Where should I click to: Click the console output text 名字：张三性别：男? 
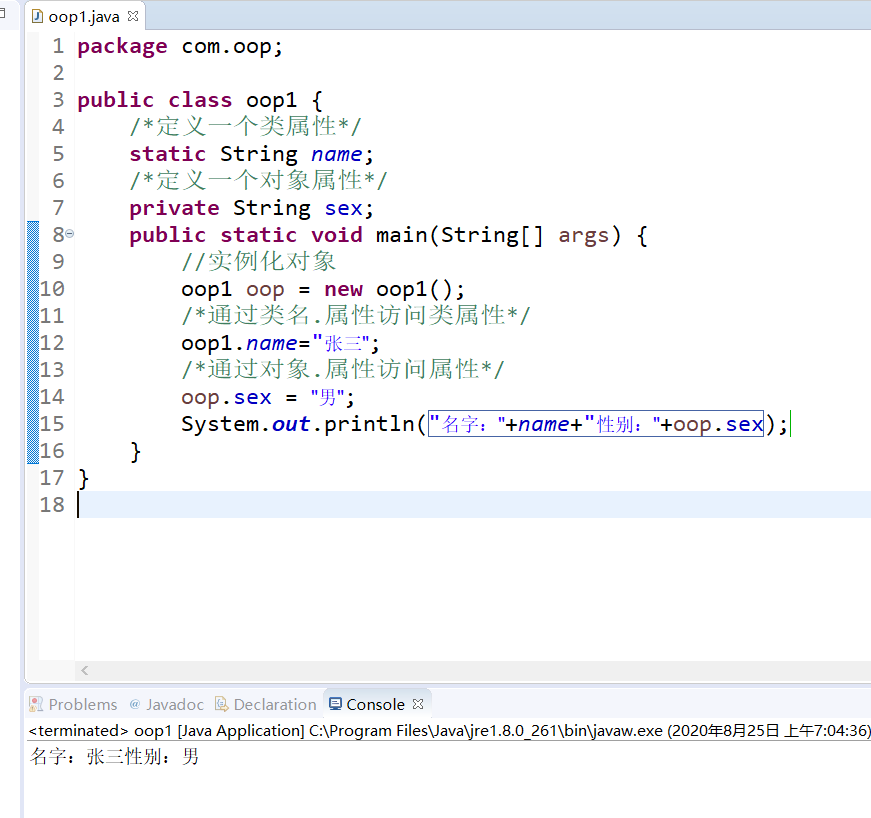pos(114,756)
